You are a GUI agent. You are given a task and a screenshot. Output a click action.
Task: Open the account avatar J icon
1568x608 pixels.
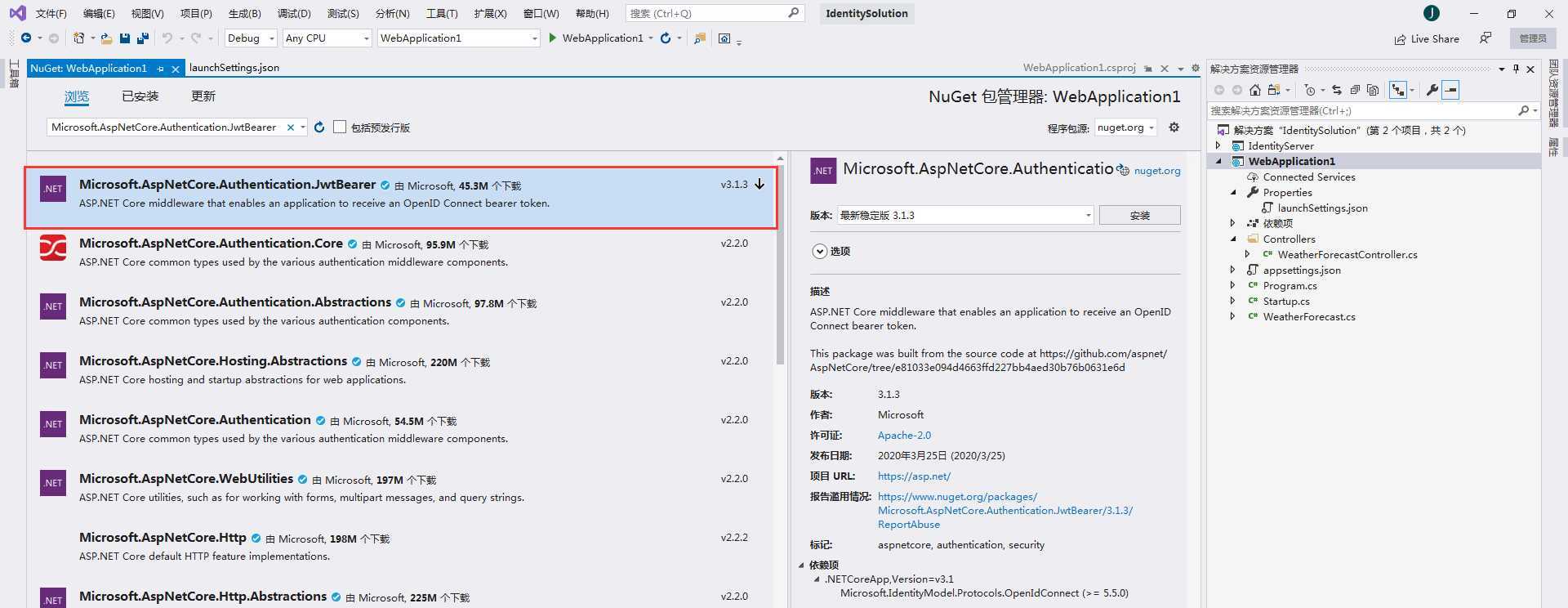click(x=1431, y=13)
